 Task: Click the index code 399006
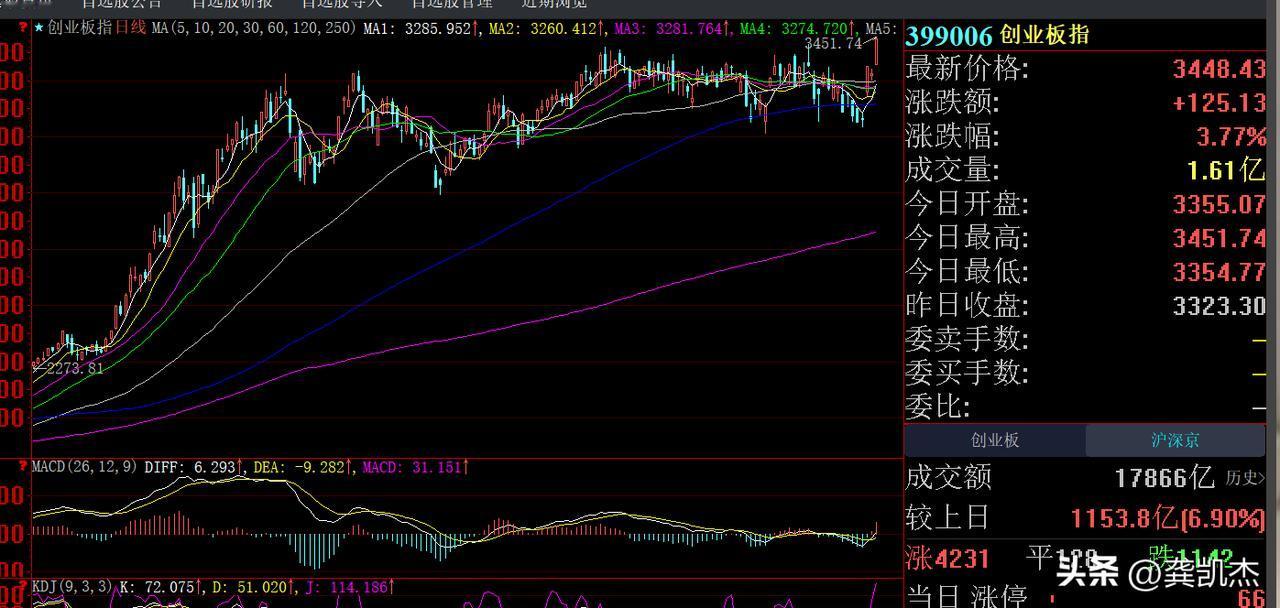pos(949,36)
